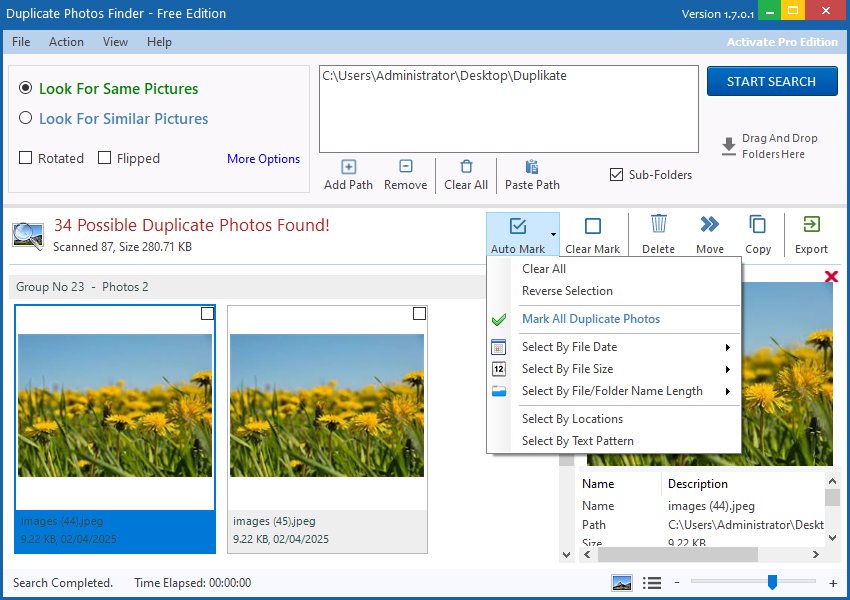Click the Paste Path icon
Screen dimensions: 850x600
[531, 174]
